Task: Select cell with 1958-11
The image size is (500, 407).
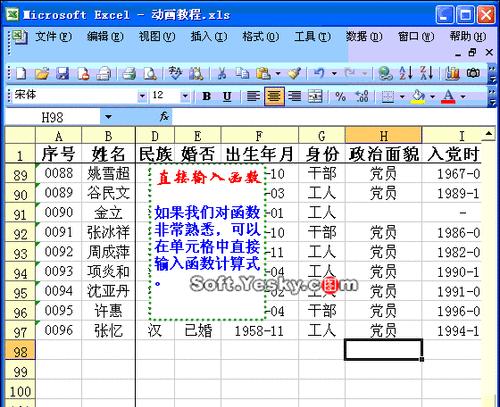Action: pos(260,331)
